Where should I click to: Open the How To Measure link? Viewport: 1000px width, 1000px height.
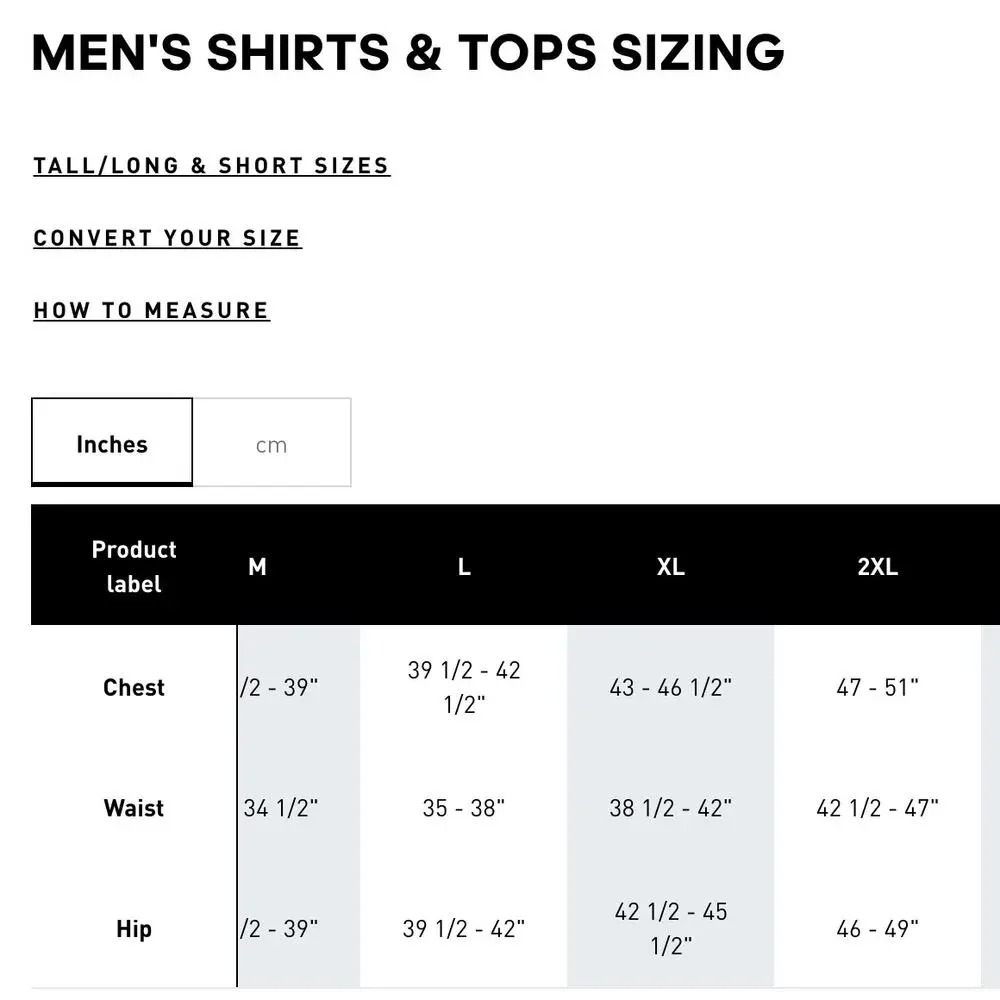[x=151, y=311]
